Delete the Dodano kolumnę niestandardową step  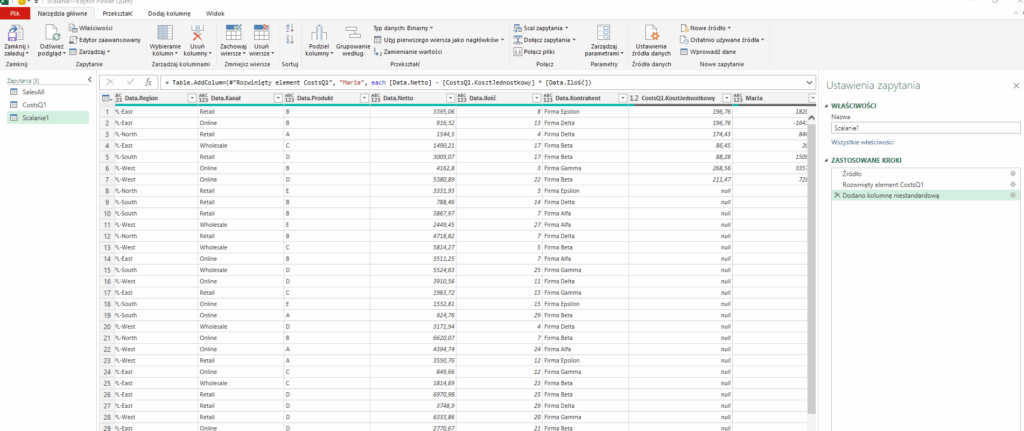[837, 195]
